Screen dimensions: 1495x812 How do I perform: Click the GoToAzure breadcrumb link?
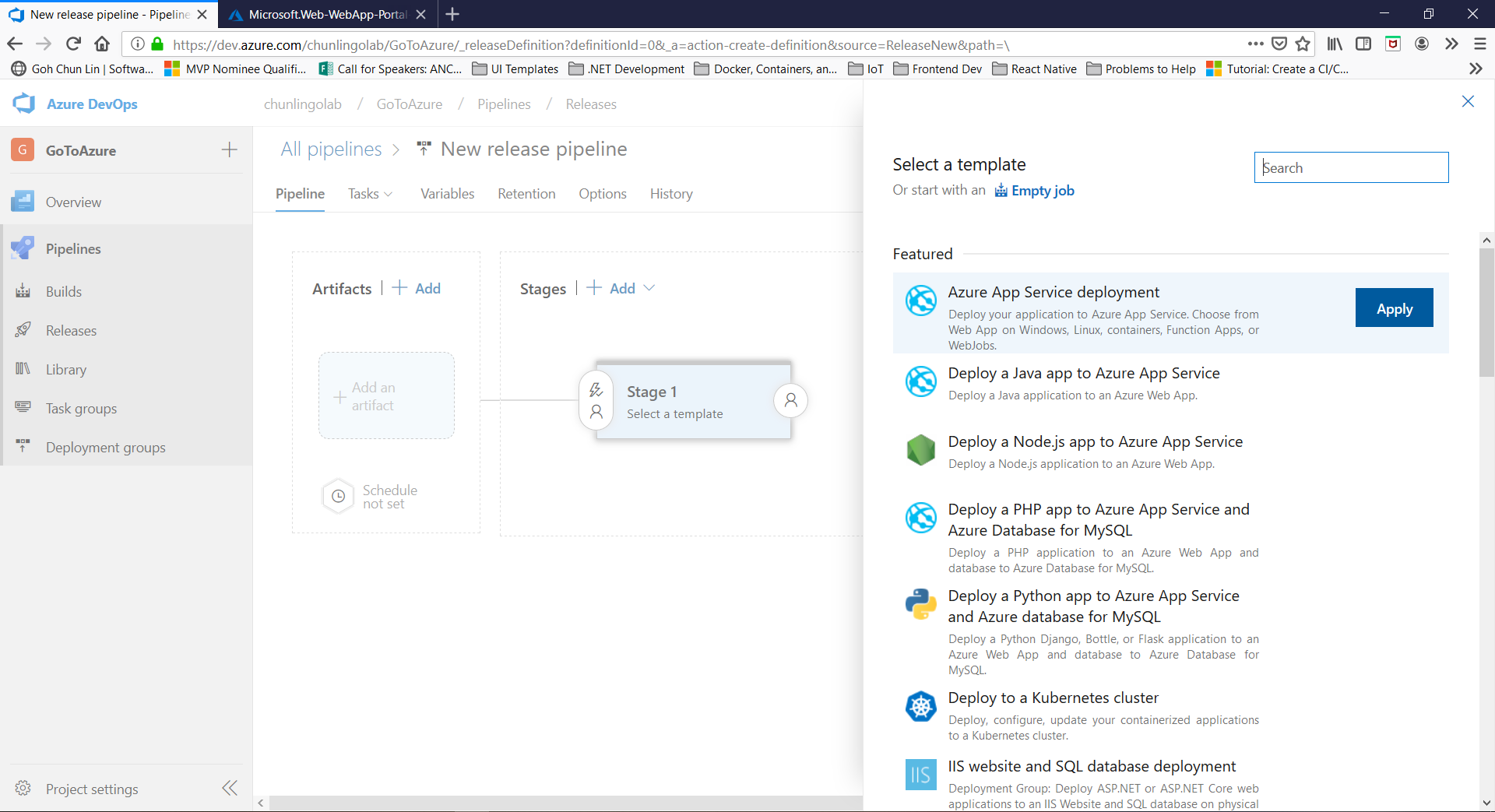coord(410,104)
